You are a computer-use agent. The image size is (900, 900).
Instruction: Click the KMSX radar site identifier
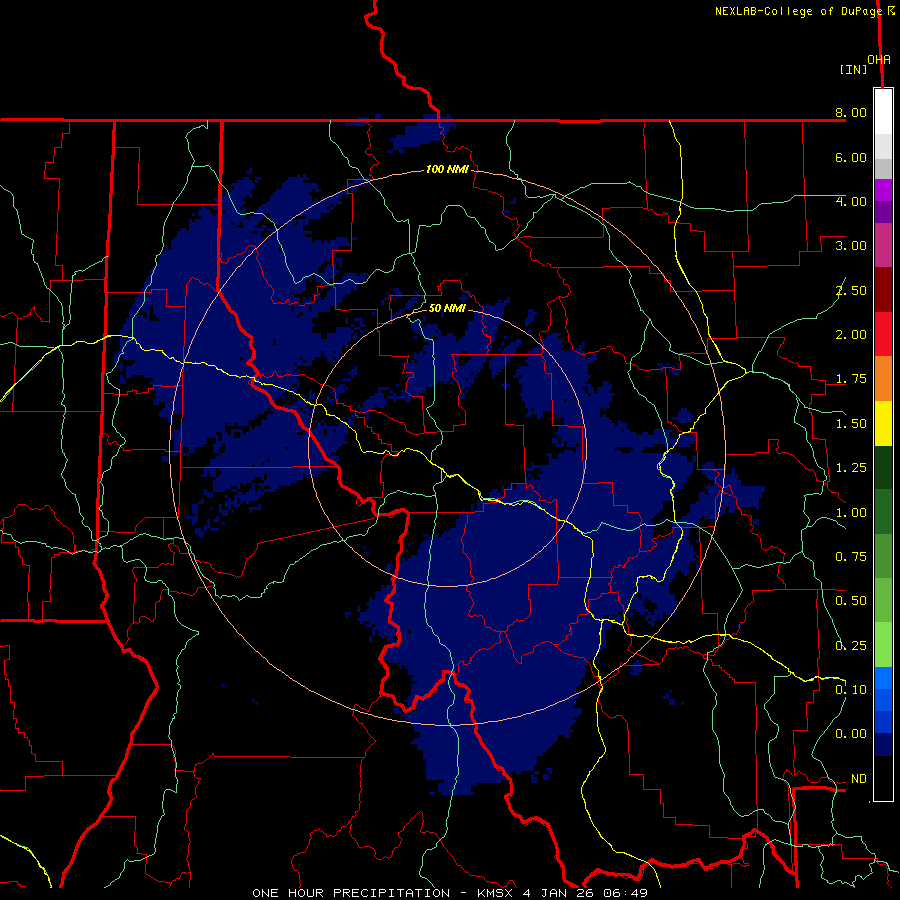496,893
